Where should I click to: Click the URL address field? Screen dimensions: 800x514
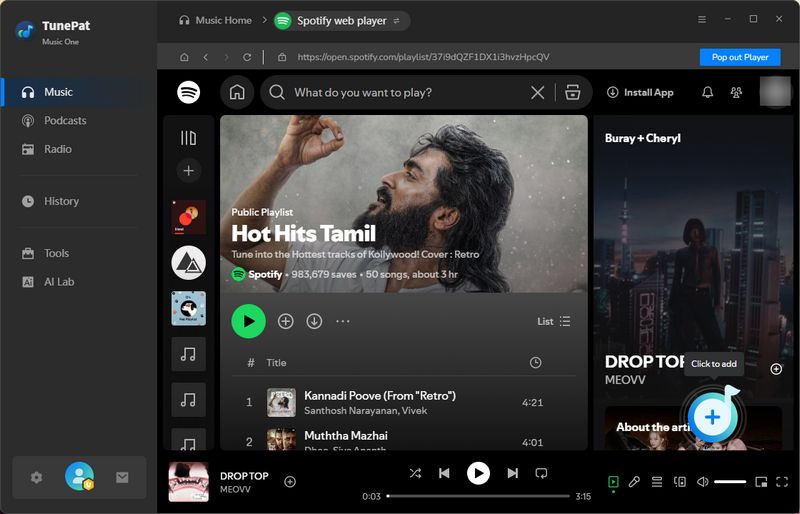point(423,57)
